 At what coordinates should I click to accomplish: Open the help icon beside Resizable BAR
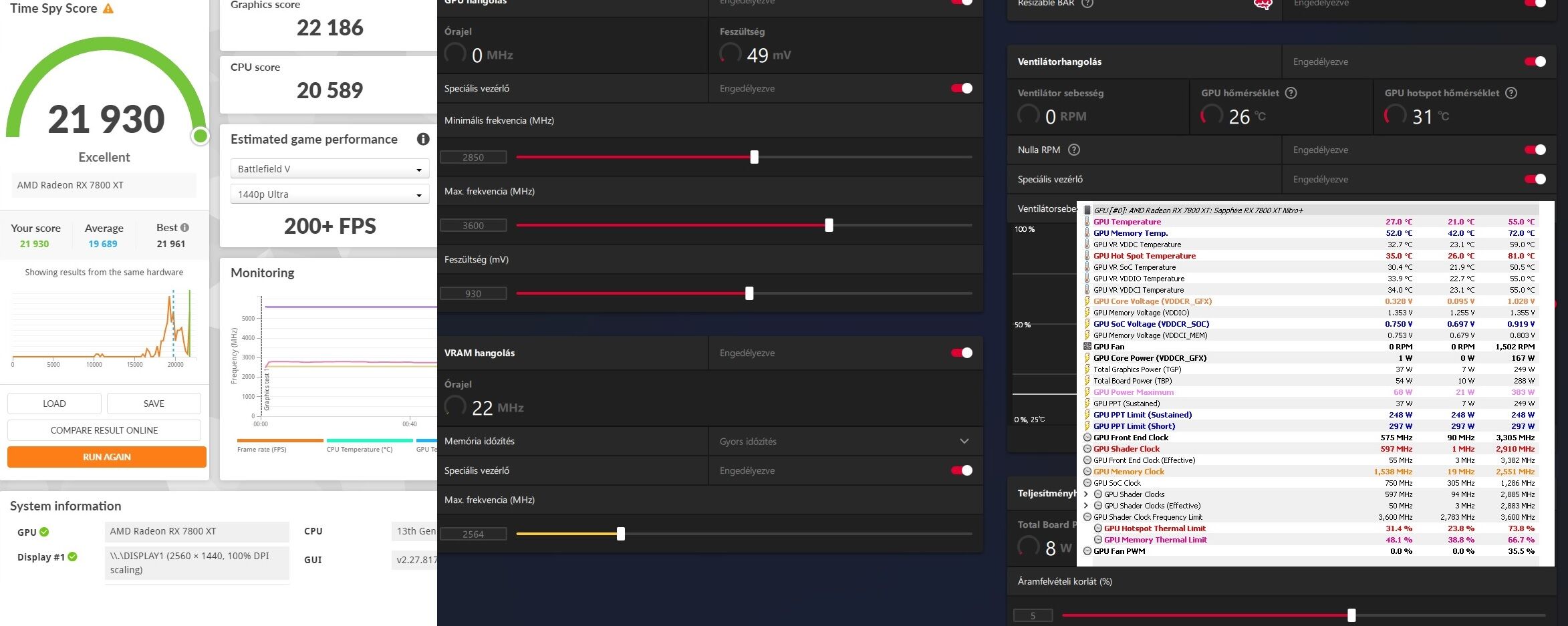(1087, 3)
